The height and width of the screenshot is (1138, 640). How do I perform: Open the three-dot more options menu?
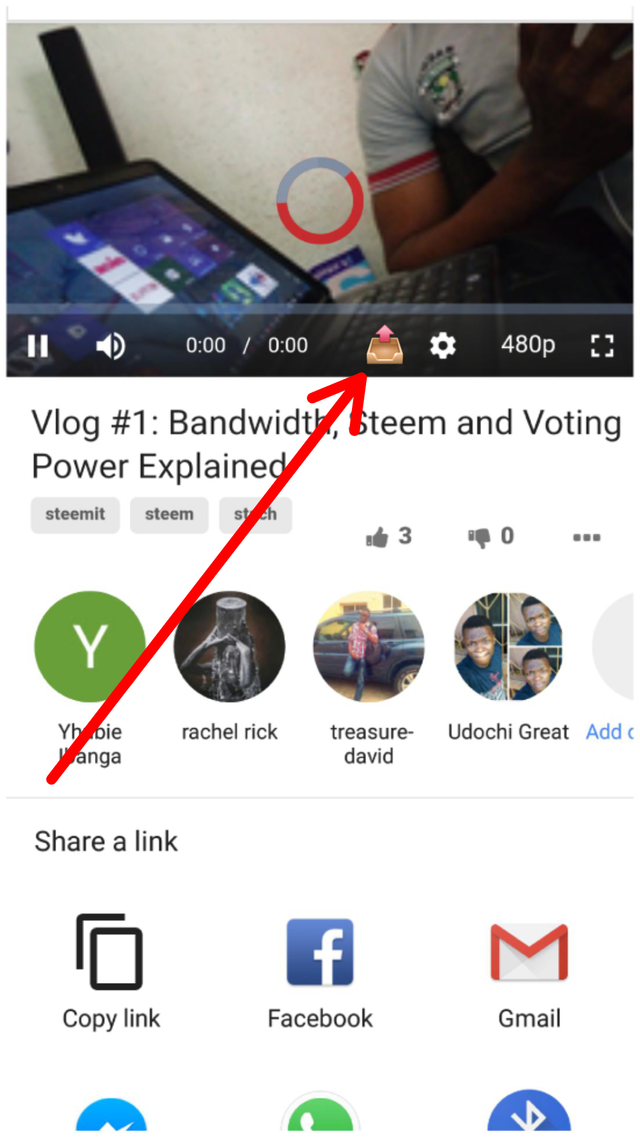[586, 538]
